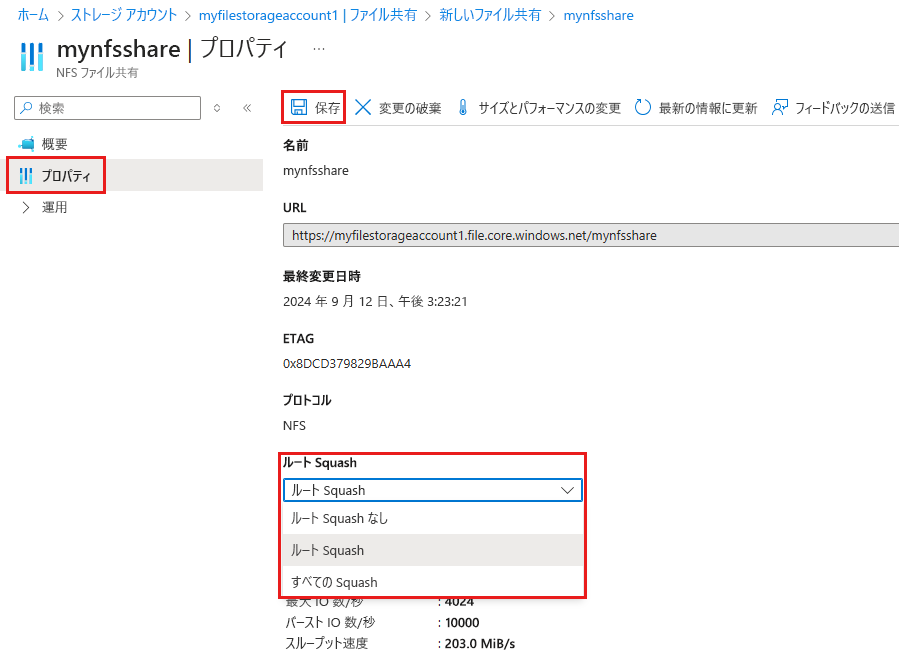Screen dimensions: 899x669
Task: Open the ルート Squash dropdown combo box
Action: (433, 490)
